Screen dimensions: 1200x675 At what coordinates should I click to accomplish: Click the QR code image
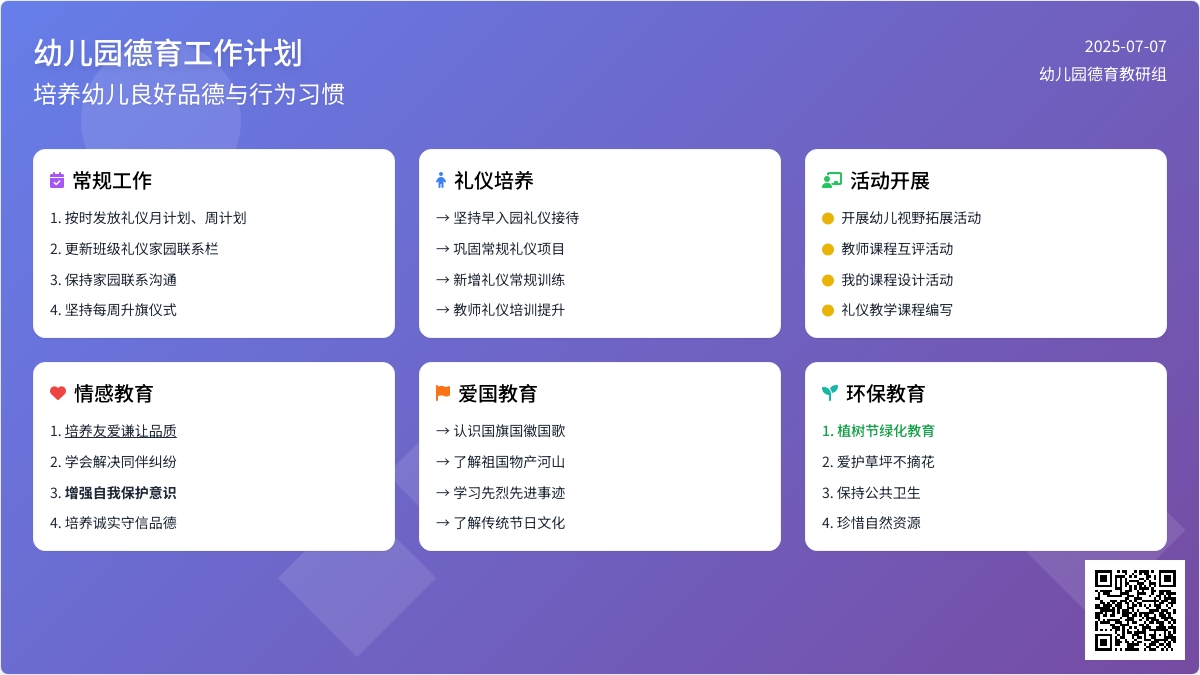1135,610
